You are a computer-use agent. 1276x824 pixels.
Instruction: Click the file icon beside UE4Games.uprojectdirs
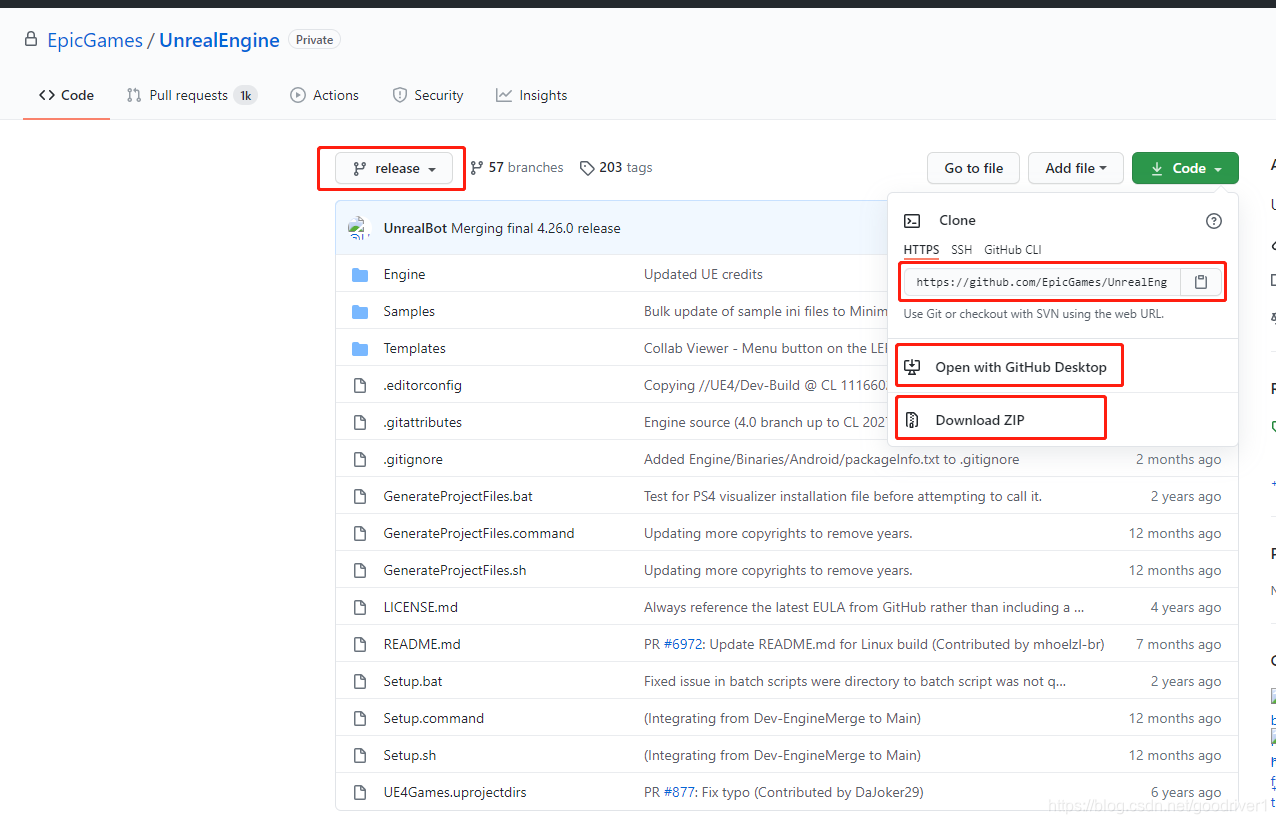tap(360, 792)
